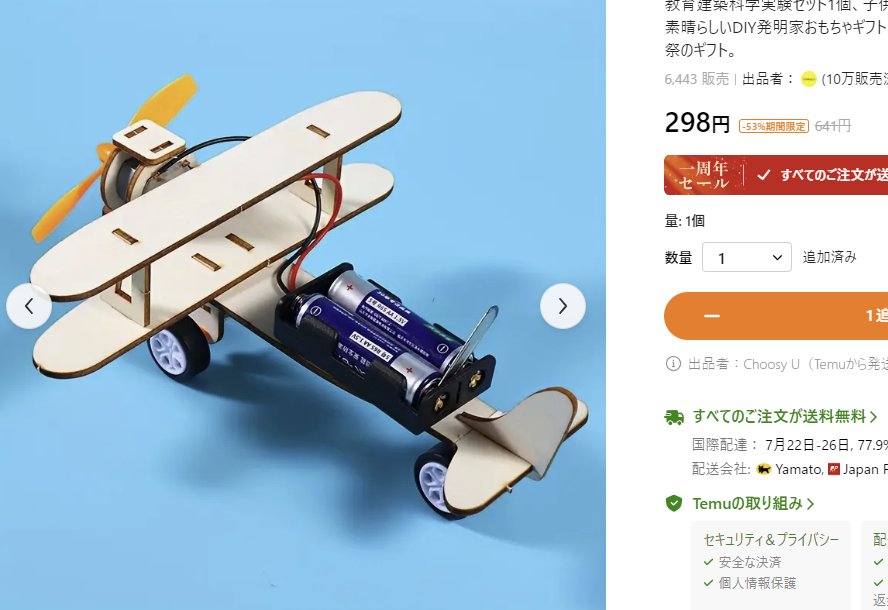888x610 pixels.
Task: Click the 298円 price
Action: (x=697, y=123)
